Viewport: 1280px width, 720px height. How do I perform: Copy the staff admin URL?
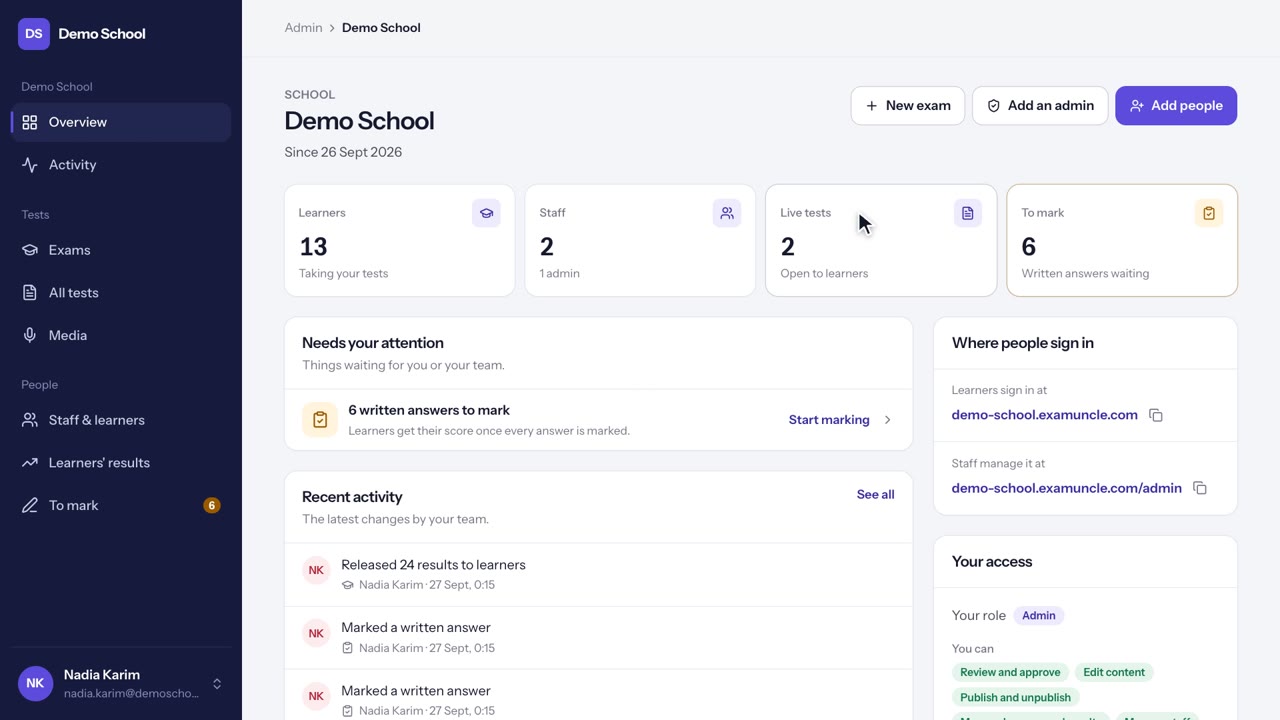point(1200,488)
